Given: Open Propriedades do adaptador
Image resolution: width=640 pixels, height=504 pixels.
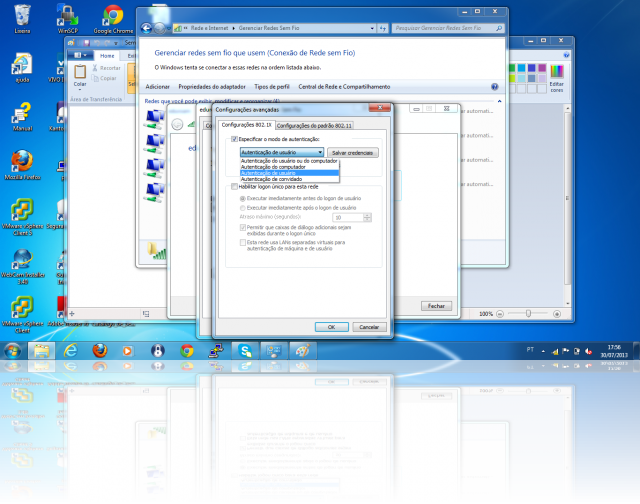Looking at the screenshot, I should tap(212, 87).
